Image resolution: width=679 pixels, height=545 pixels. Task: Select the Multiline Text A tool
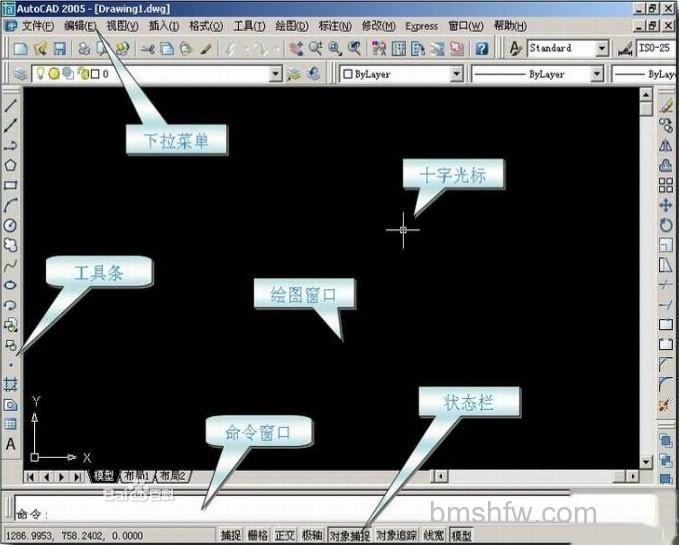pyautogui.click(x=10, y=444)
